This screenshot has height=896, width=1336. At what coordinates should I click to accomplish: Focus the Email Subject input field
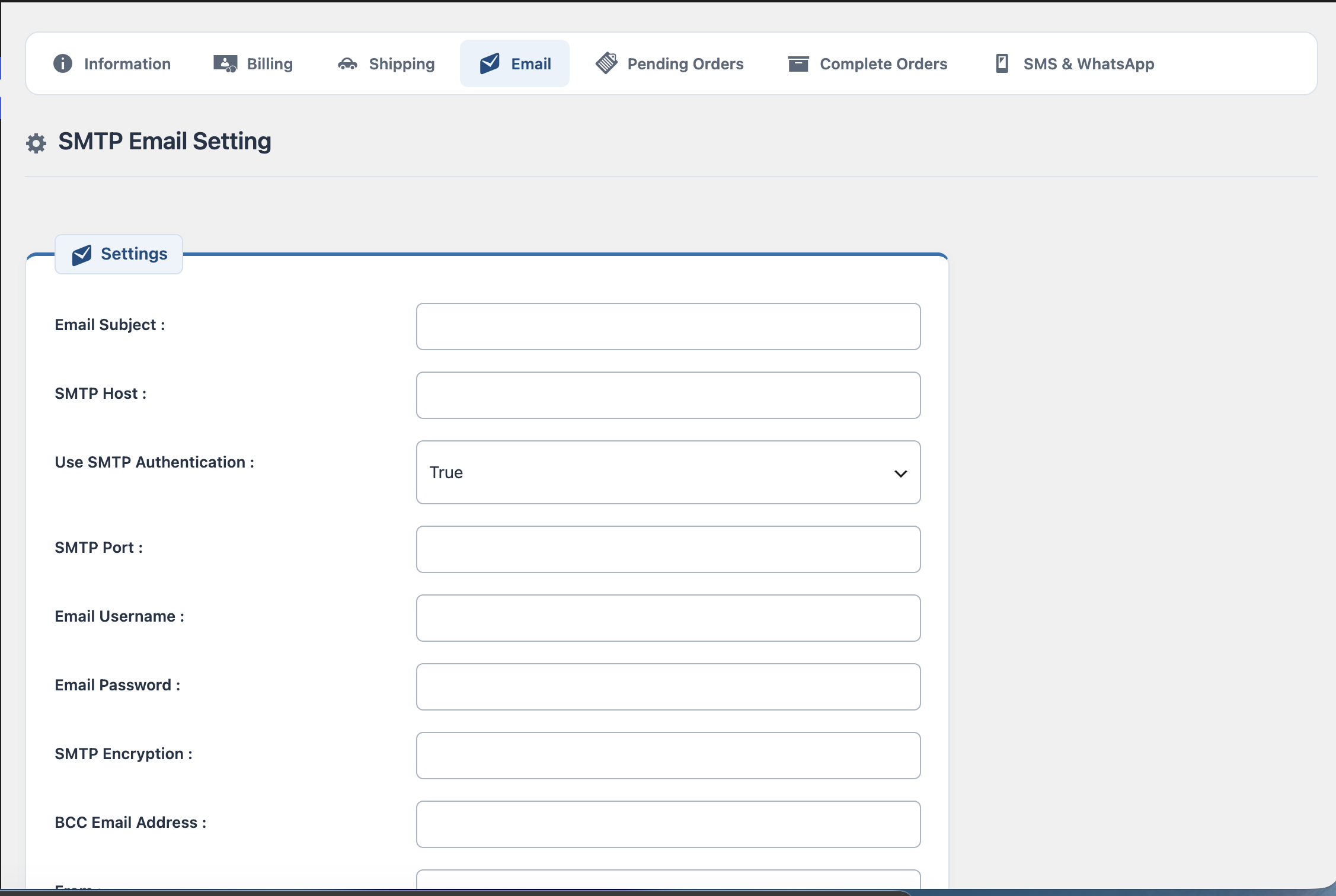pos(668,327)
